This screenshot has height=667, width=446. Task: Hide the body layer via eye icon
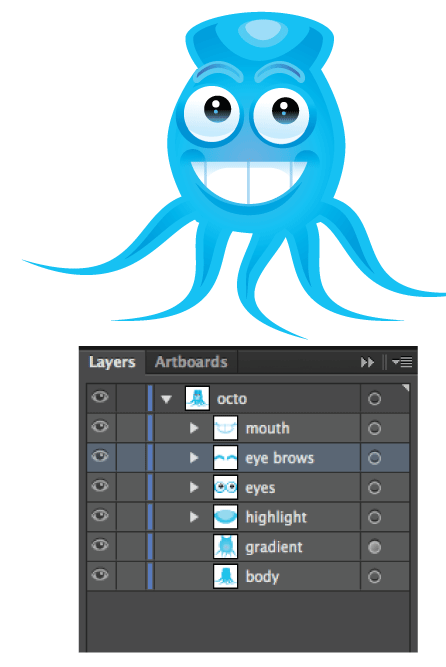tap(100, 575)
